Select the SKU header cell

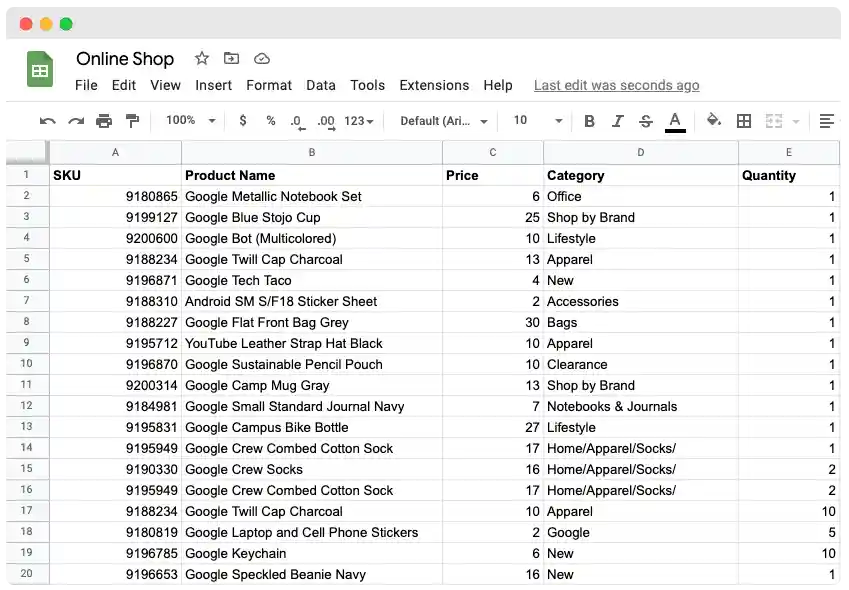(115, 175)
